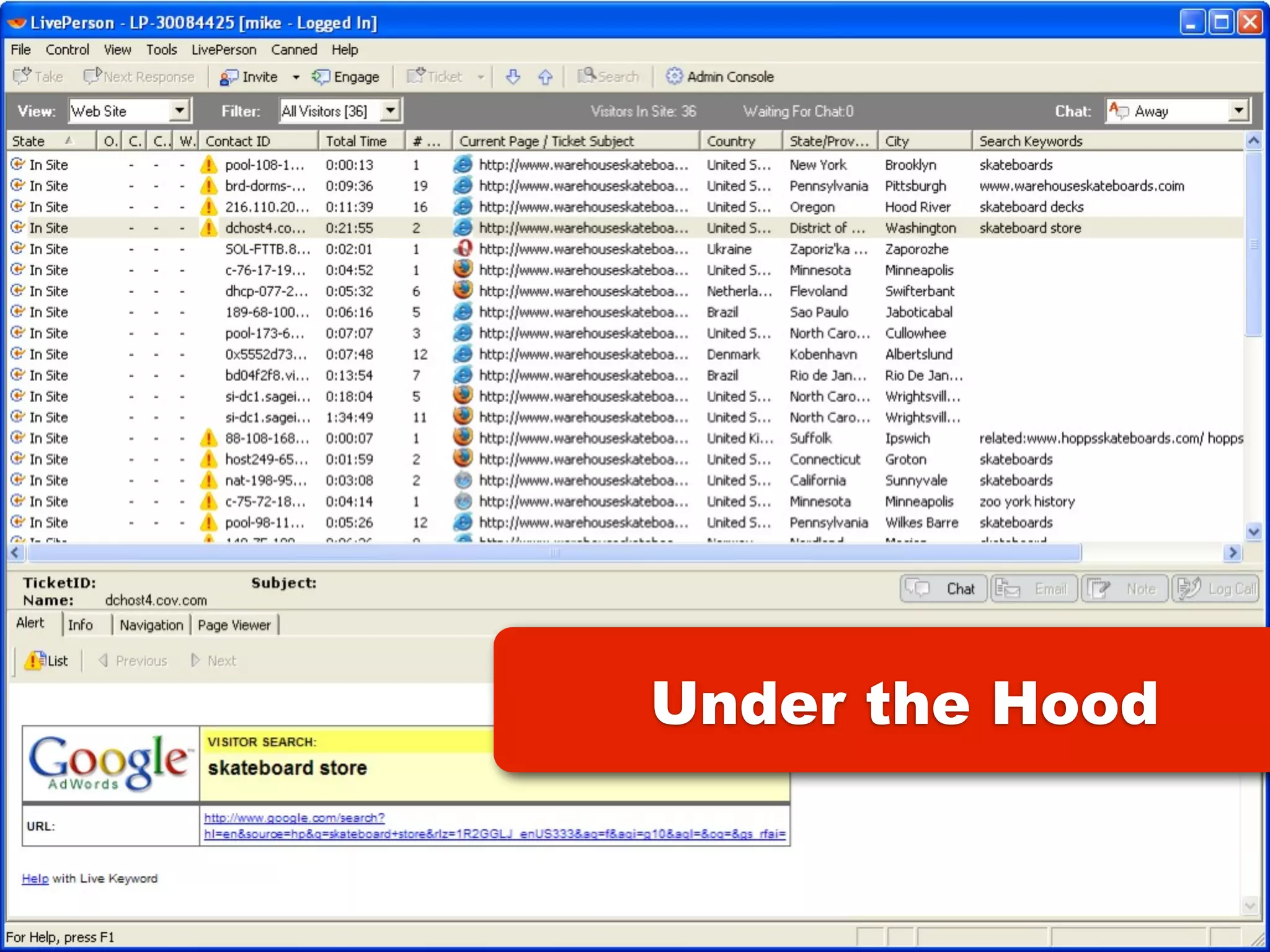Open the dropdown arrow next to Invite

pos(296,77)
